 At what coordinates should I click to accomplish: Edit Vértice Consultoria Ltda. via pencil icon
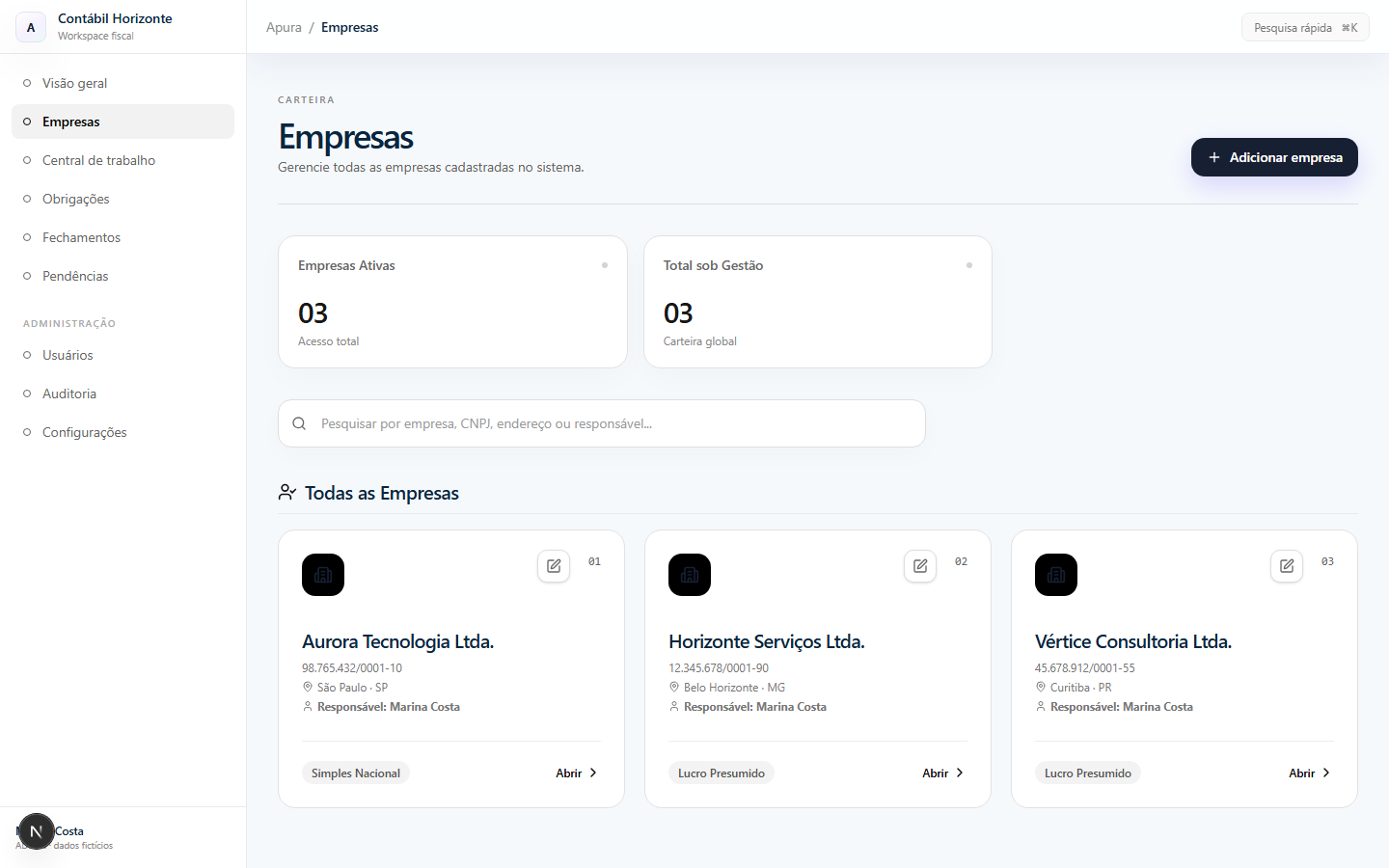point(1287,566)
